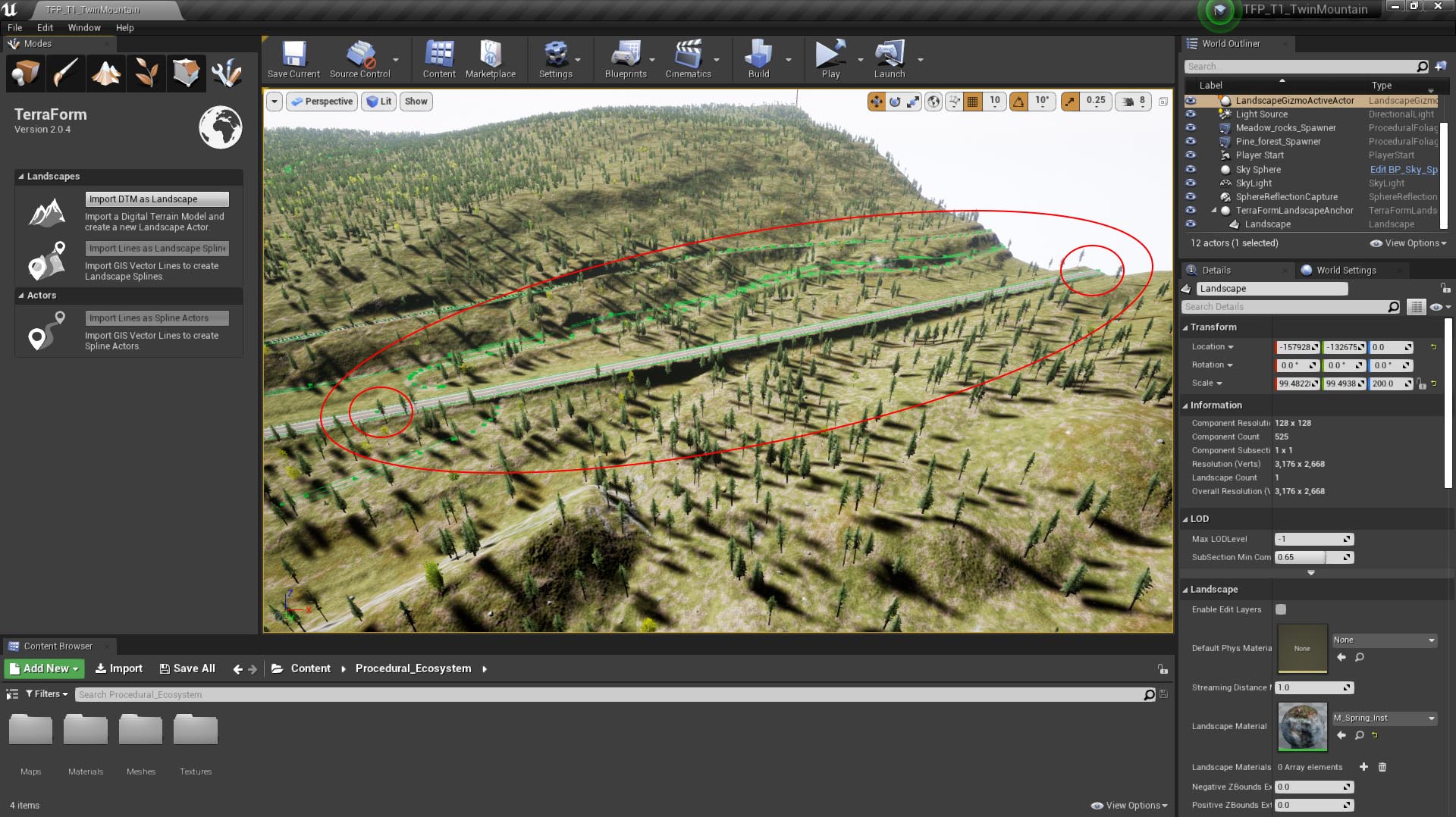Collapse the Landscapes section in TerraForm
This screenshot has height=817, width=1456.
tap(21, 177)
